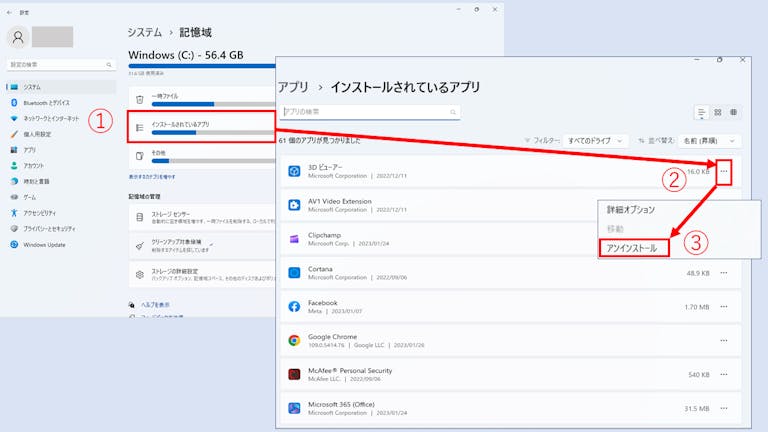
Task: Click the search magnifier in アプリの検索 box
Action: click(x=453, y=112)
